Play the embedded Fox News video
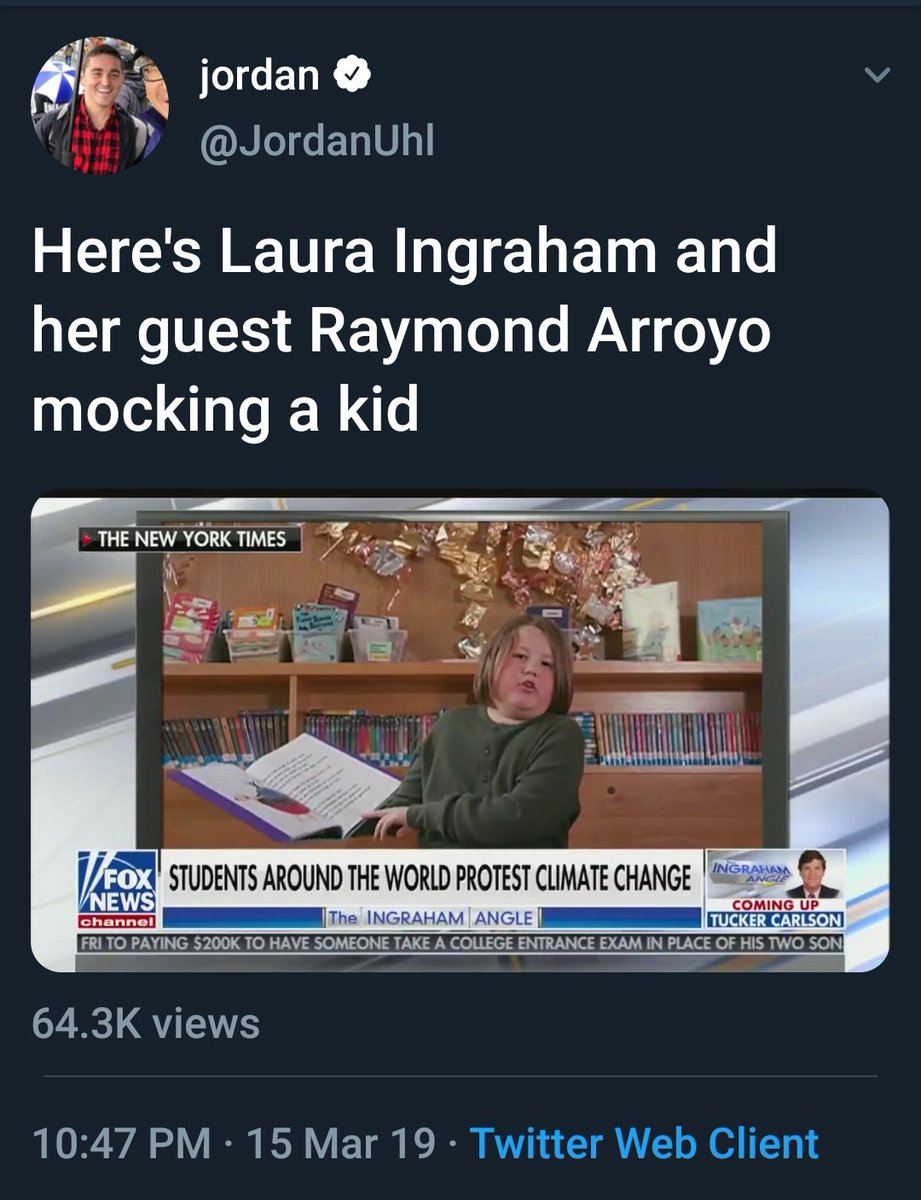The width and height of the screenshot is (921, 1200). tap(460, 734)
